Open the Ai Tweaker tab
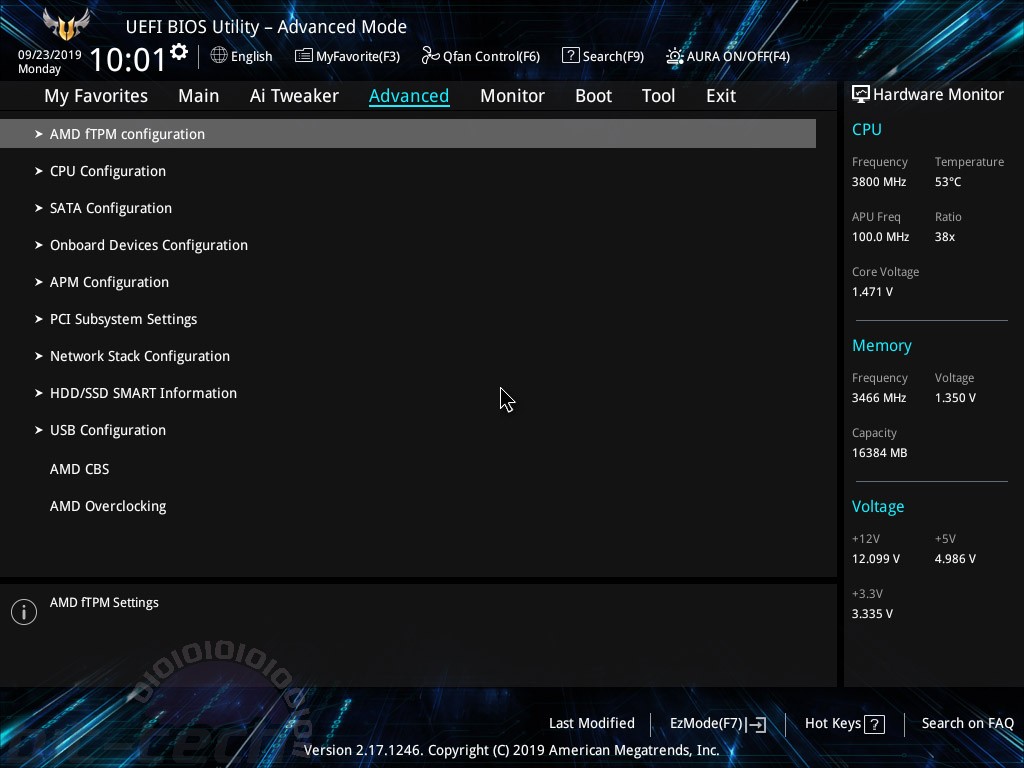 [x=294, y=96]
